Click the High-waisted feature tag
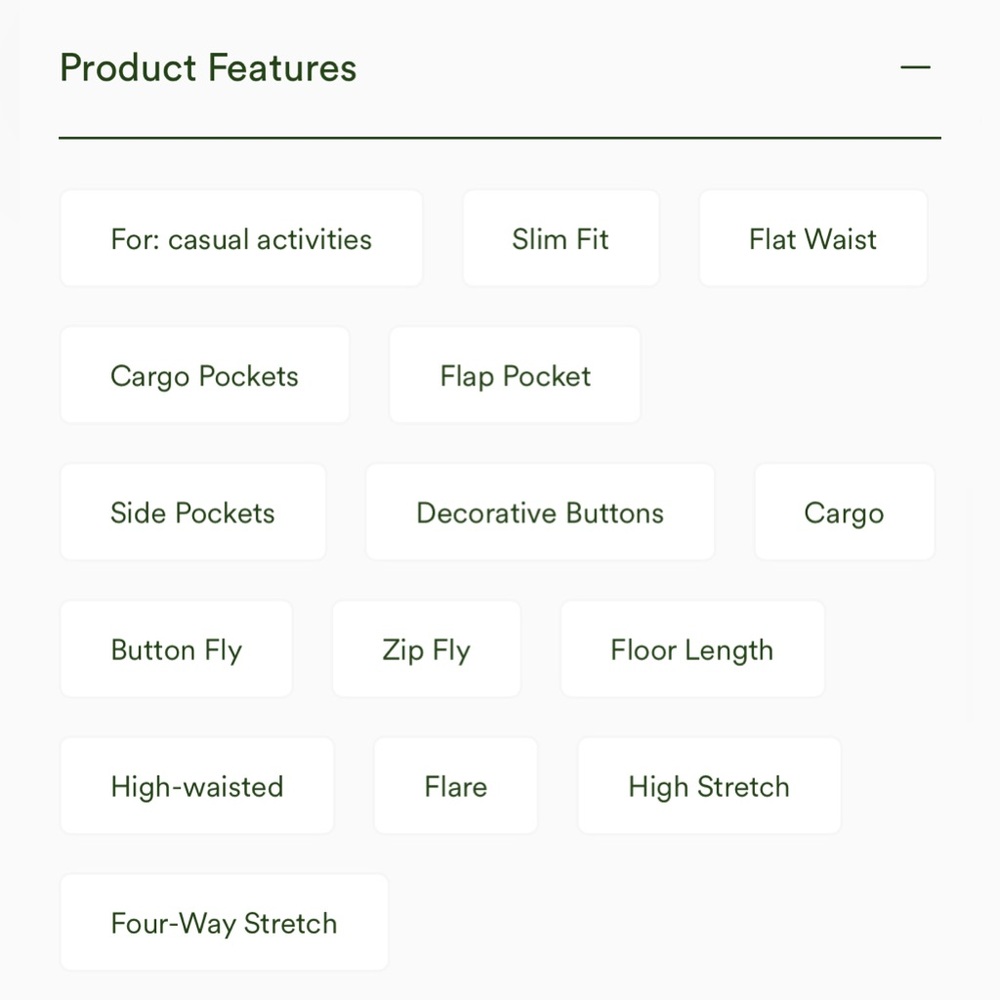 (197, 786)
